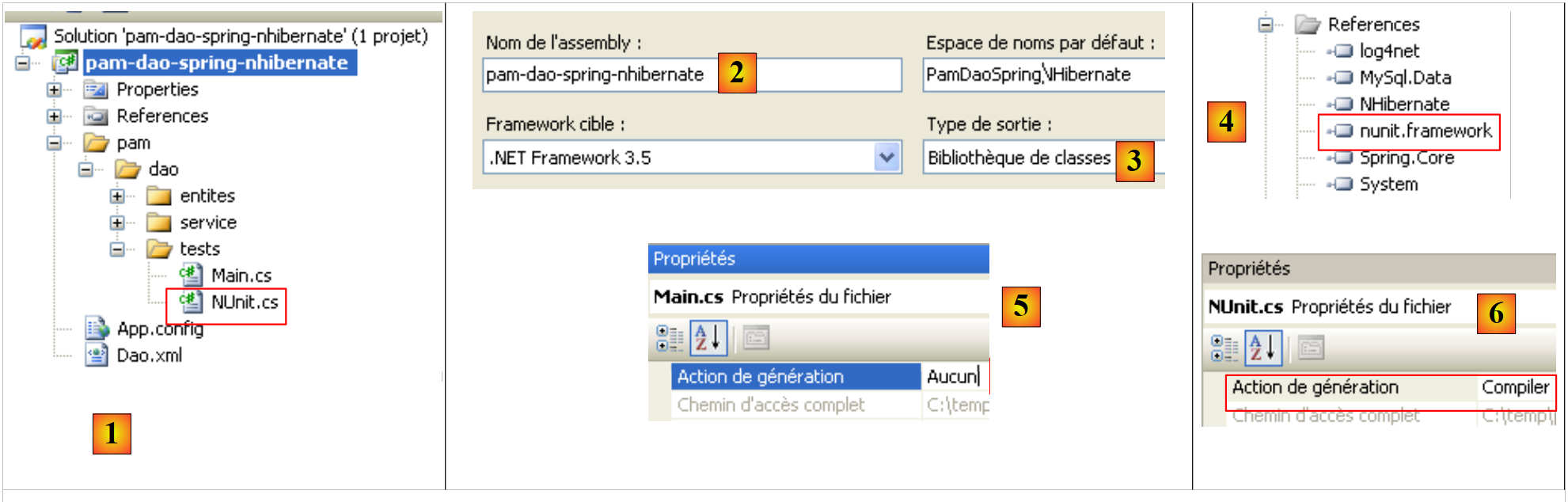Click the property pages icon in NUnit.cs properties
Viewport: 1568px width, 502px height.
point(1311,348)
